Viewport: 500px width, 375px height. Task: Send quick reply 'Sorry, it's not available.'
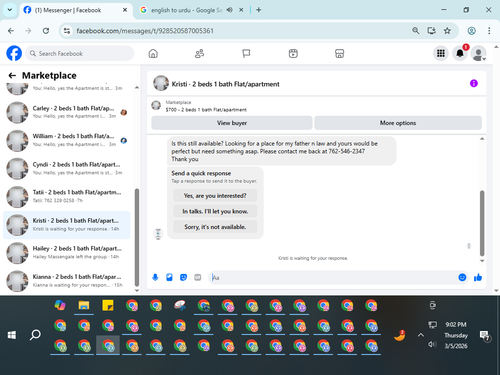point(215,227)
